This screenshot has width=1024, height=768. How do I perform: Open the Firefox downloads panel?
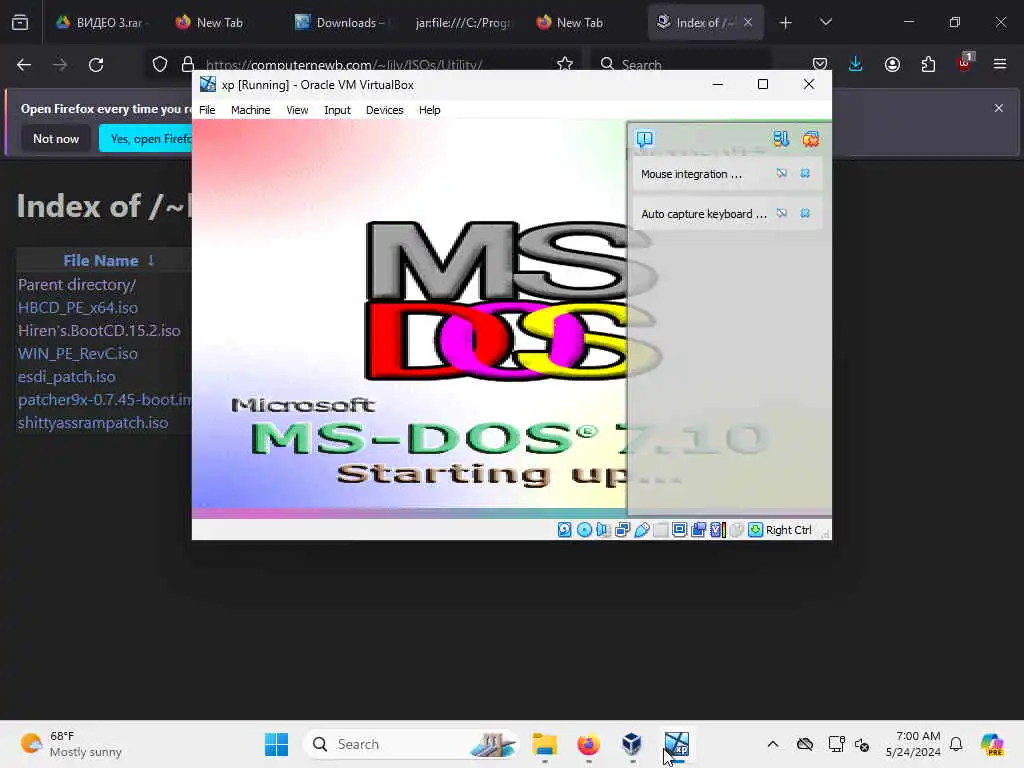[x=856, y=64]
